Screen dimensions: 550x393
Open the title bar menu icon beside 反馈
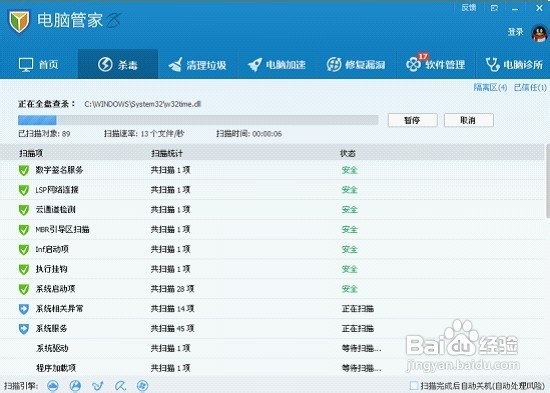pos(494,8)
